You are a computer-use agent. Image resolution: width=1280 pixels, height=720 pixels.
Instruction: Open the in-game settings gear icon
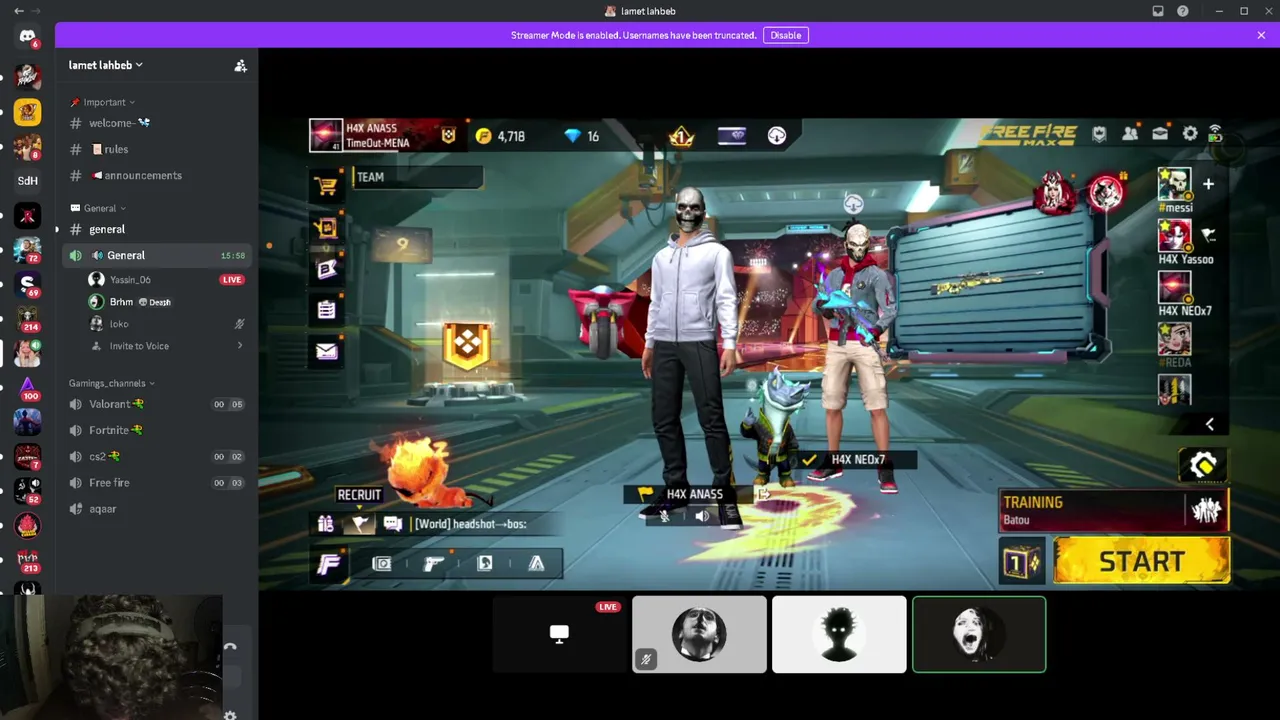[x=1190, y=134]
